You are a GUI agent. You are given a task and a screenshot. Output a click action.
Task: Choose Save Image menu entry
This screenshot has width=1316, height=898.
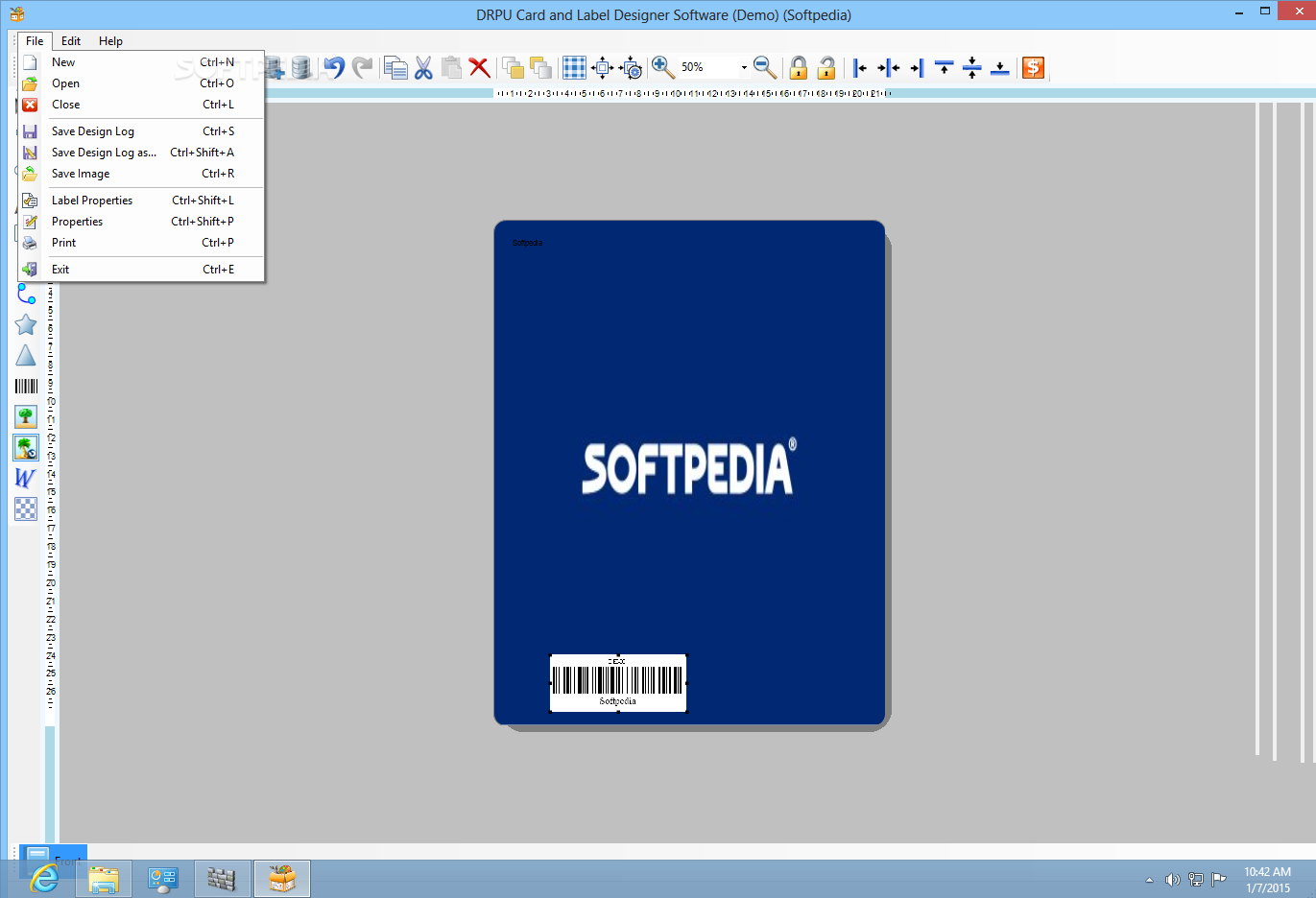(x=141, y=174)
